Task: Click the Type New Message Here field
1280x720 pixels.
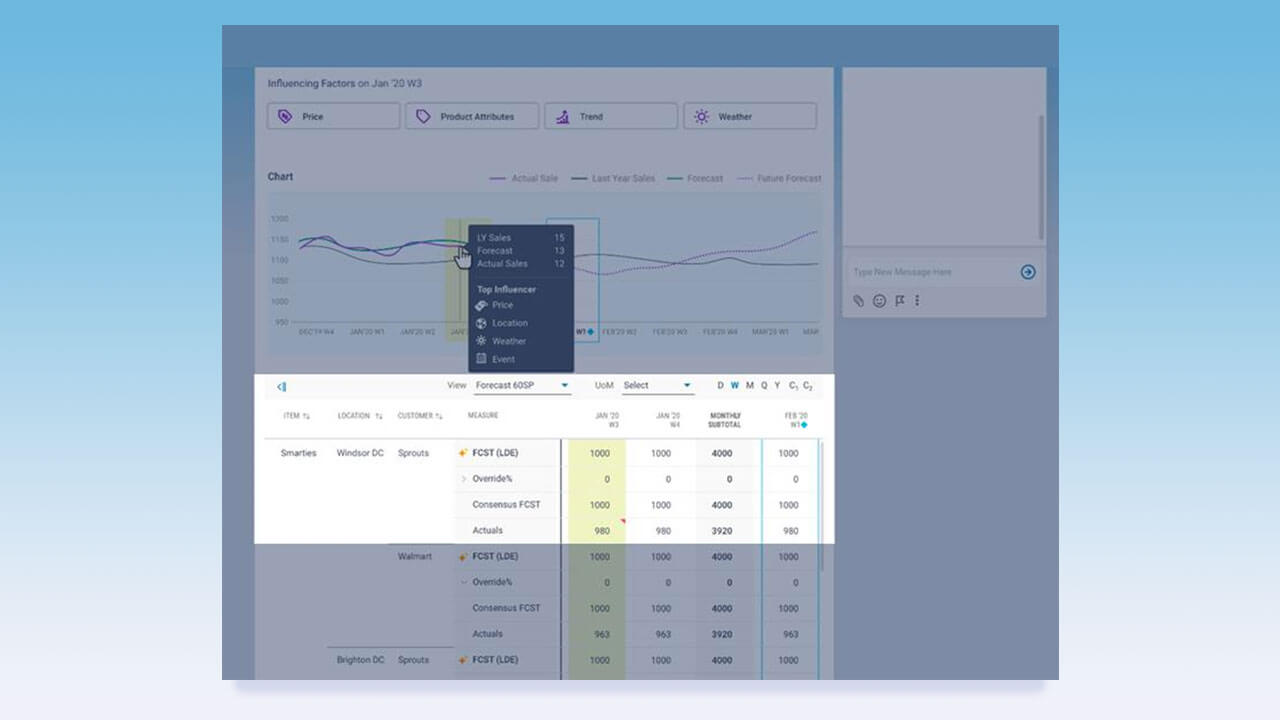Action: coord(930,272)
